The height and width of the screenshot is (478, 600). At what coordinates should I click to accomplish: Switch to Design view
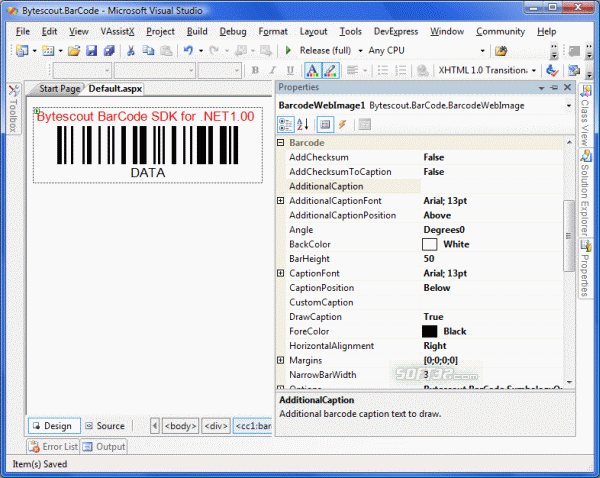click(x=54, y=426)
